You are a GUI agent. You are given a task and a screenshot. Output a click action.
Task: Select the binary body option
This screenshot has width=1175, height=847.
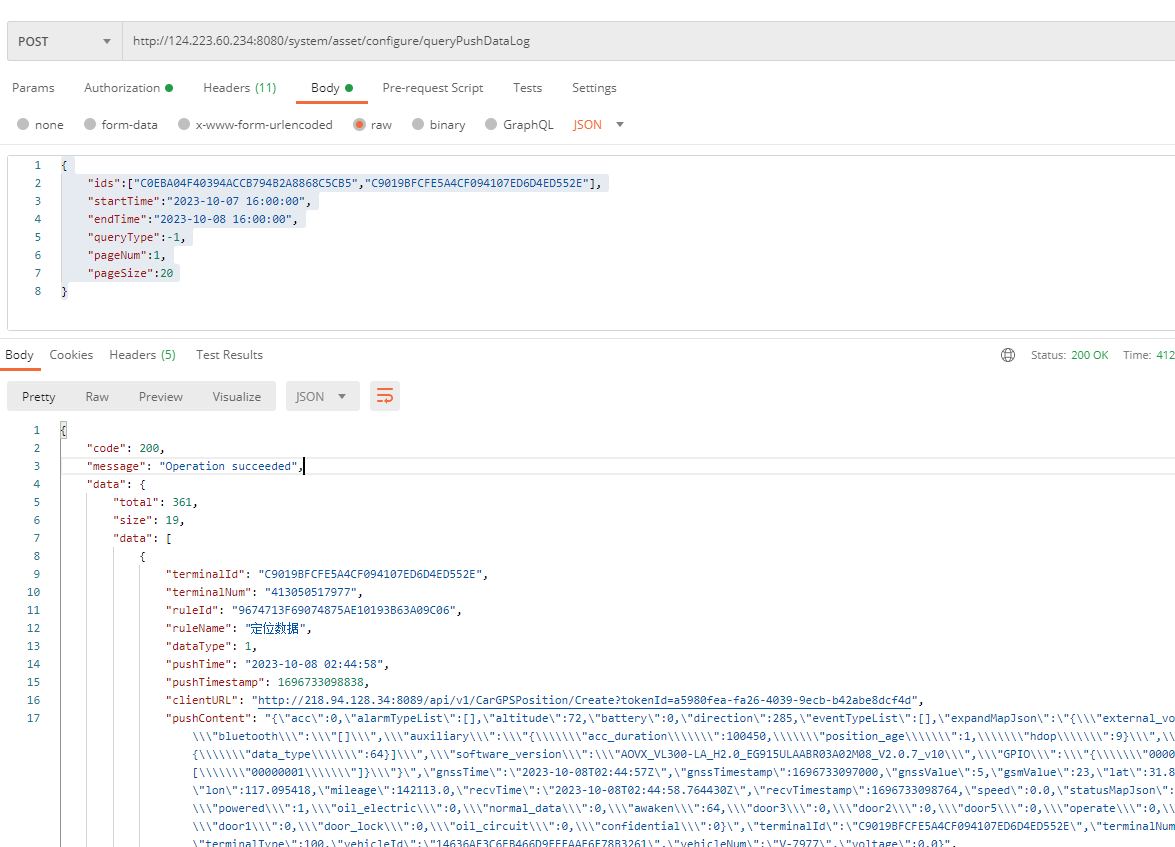tap(418, 125)
